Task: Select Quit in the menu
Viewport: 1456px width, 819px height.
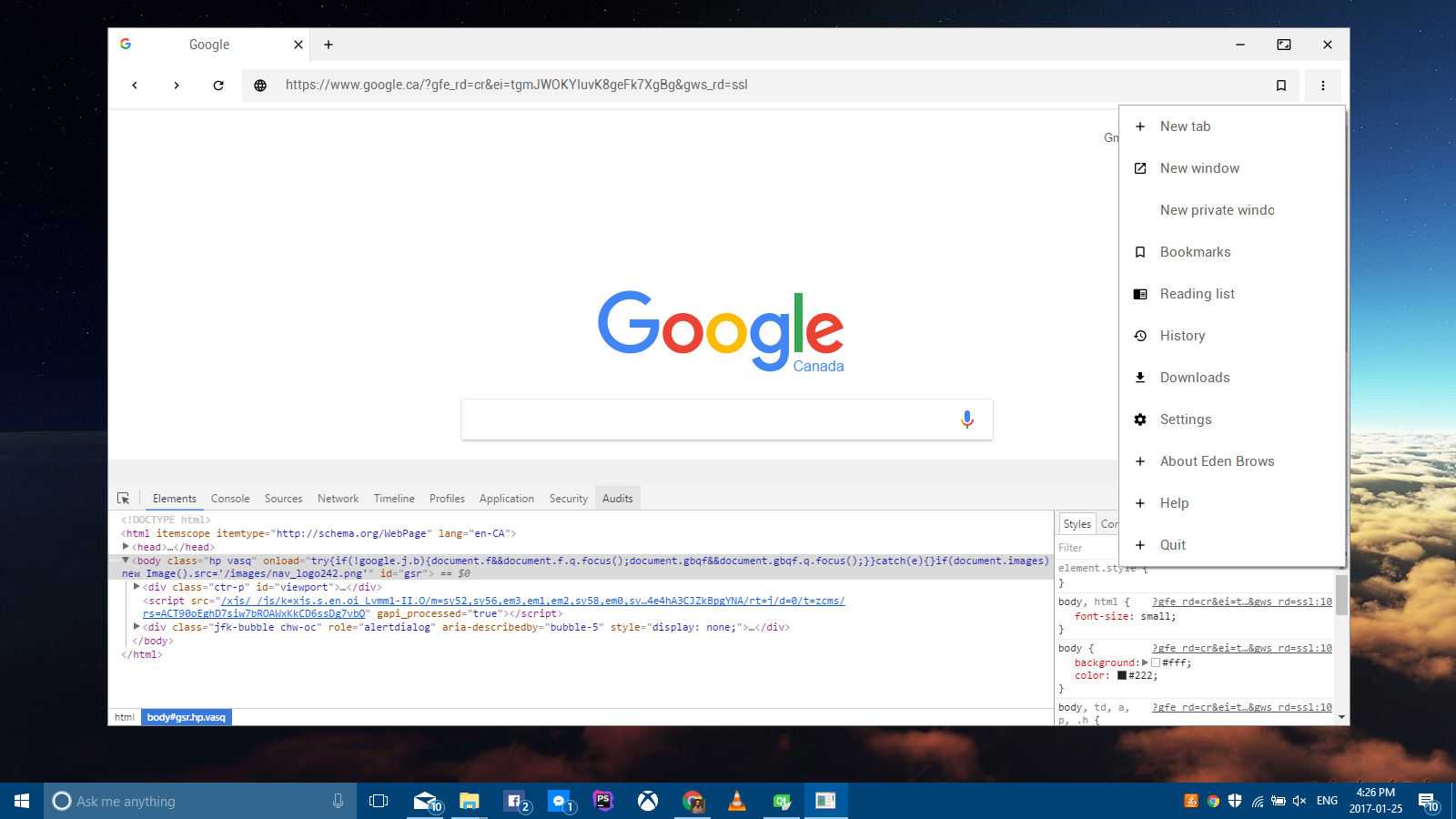Action: [1232, 545]
